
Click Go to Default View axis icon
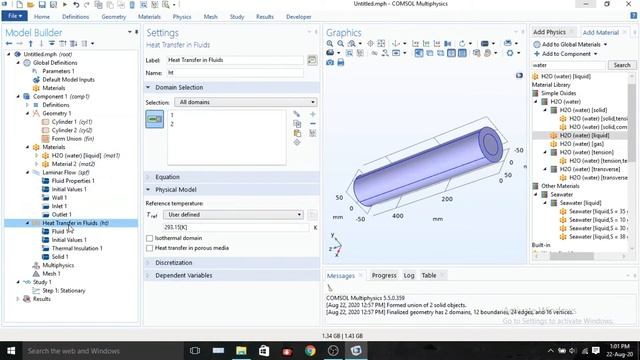[x=396, y=43]
